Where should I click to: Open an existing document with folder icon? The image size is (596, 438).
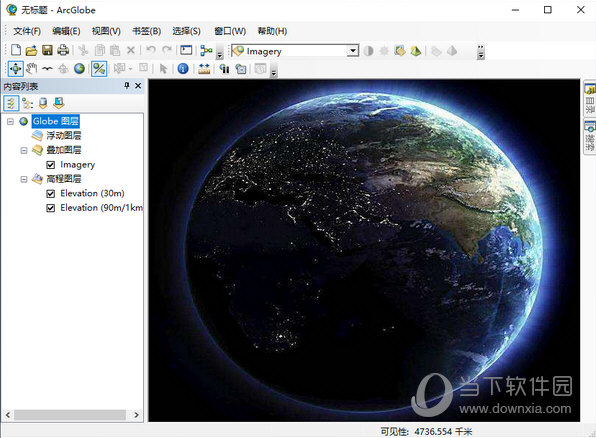click(x=31, y=50)
